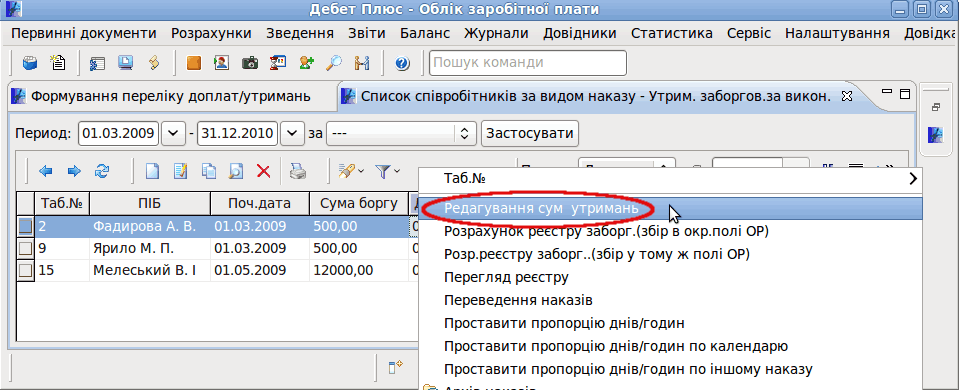
Task: Tick the checkbox for row Мелеський В. І
Action: pos(25,270)
